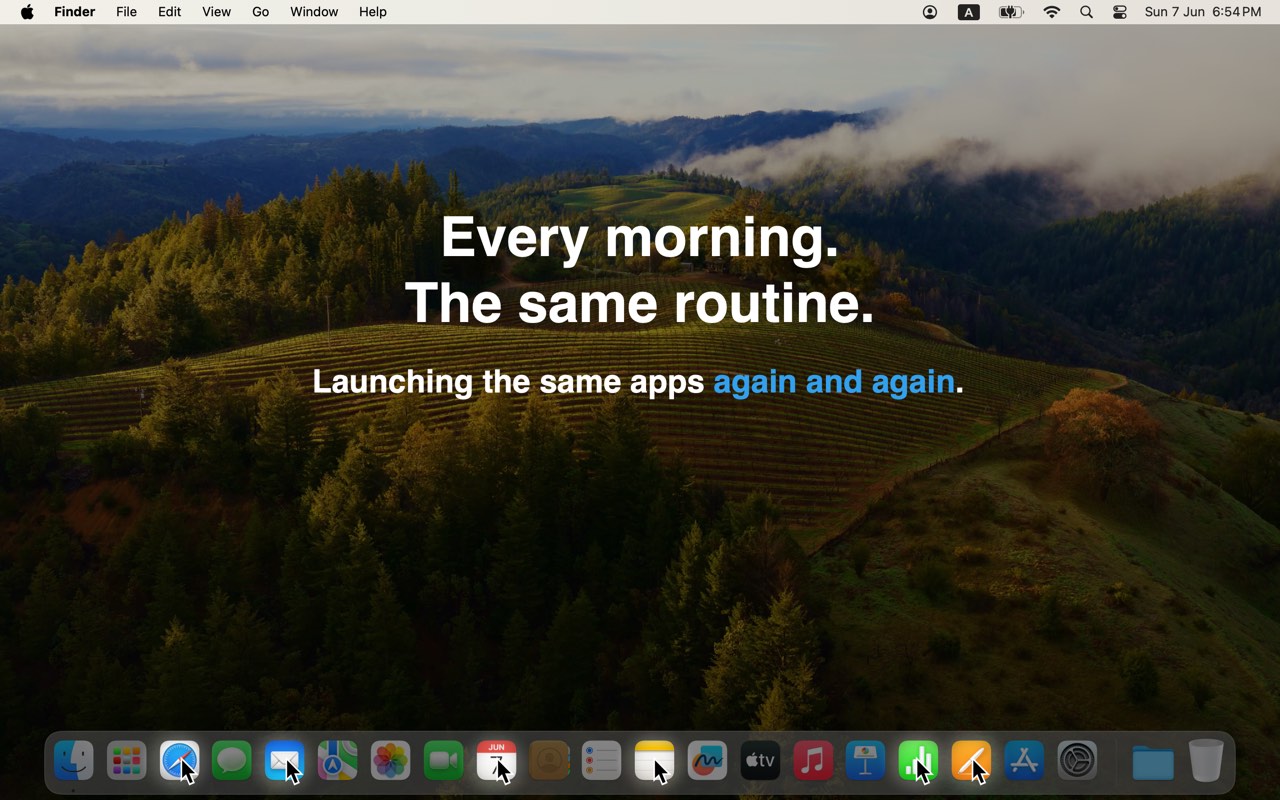Launch Safari from the Dock
The height and width of the screenshot is (800, 1280).
180,762
